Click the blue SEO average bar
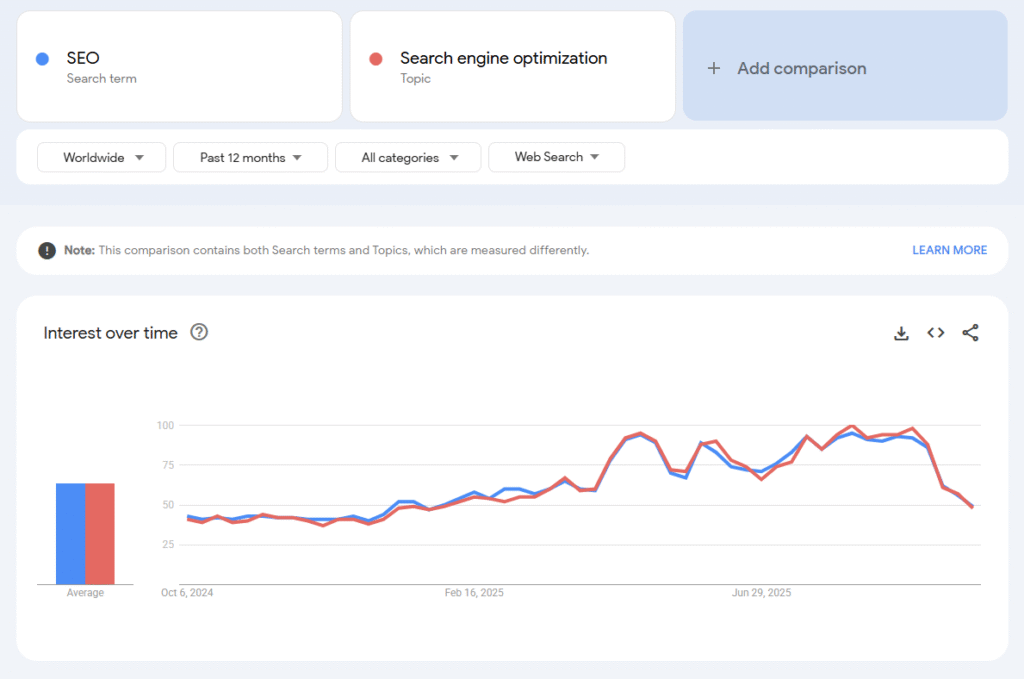 [x=70, y=533]
